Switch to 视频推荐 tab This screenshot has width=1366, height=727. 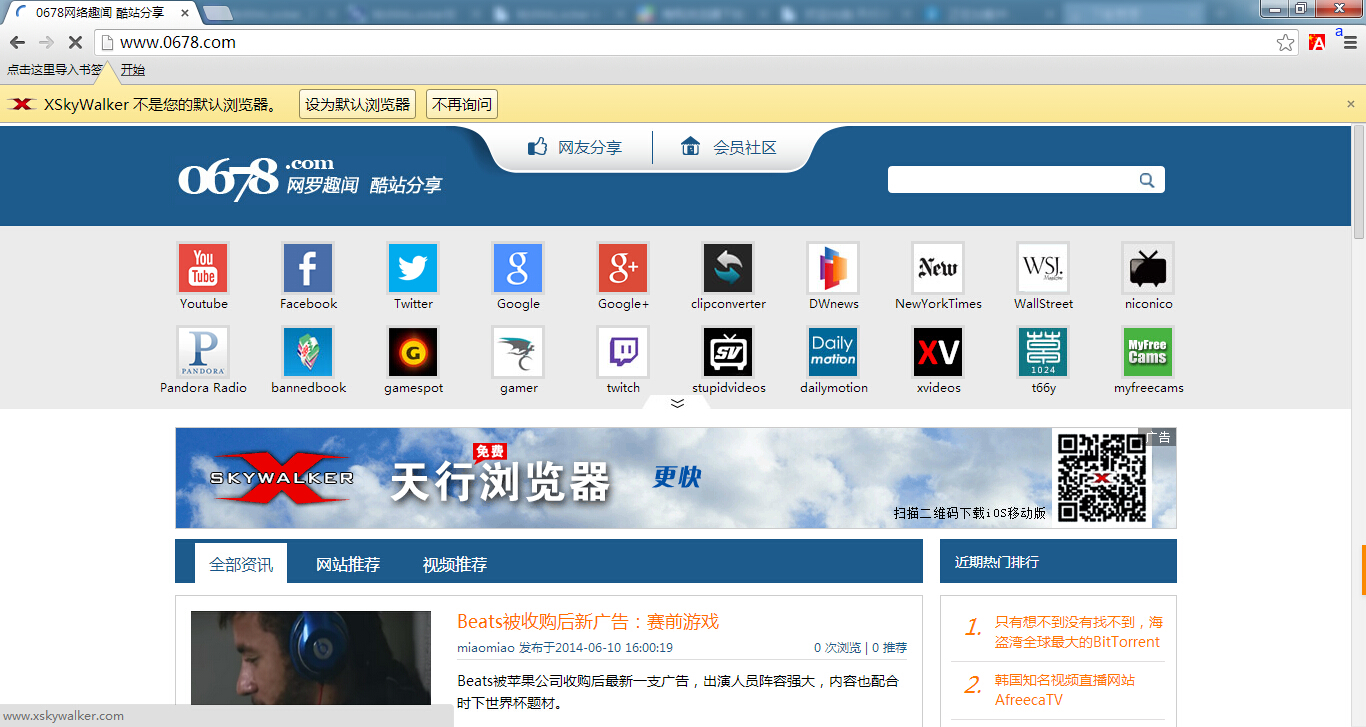click(x=455, y=564)
